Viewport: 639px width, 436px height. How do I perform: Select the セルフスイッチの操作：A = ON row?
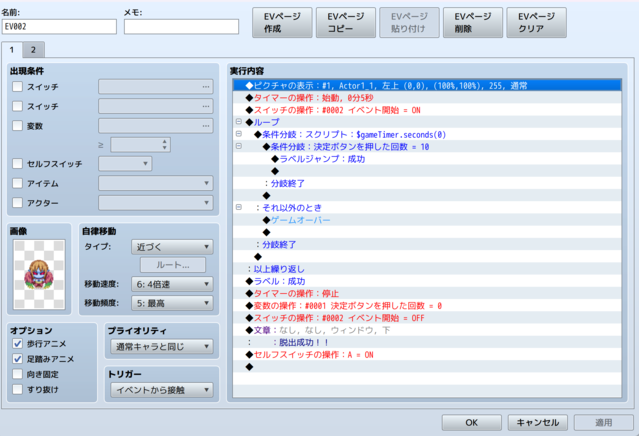click(427, 355)
